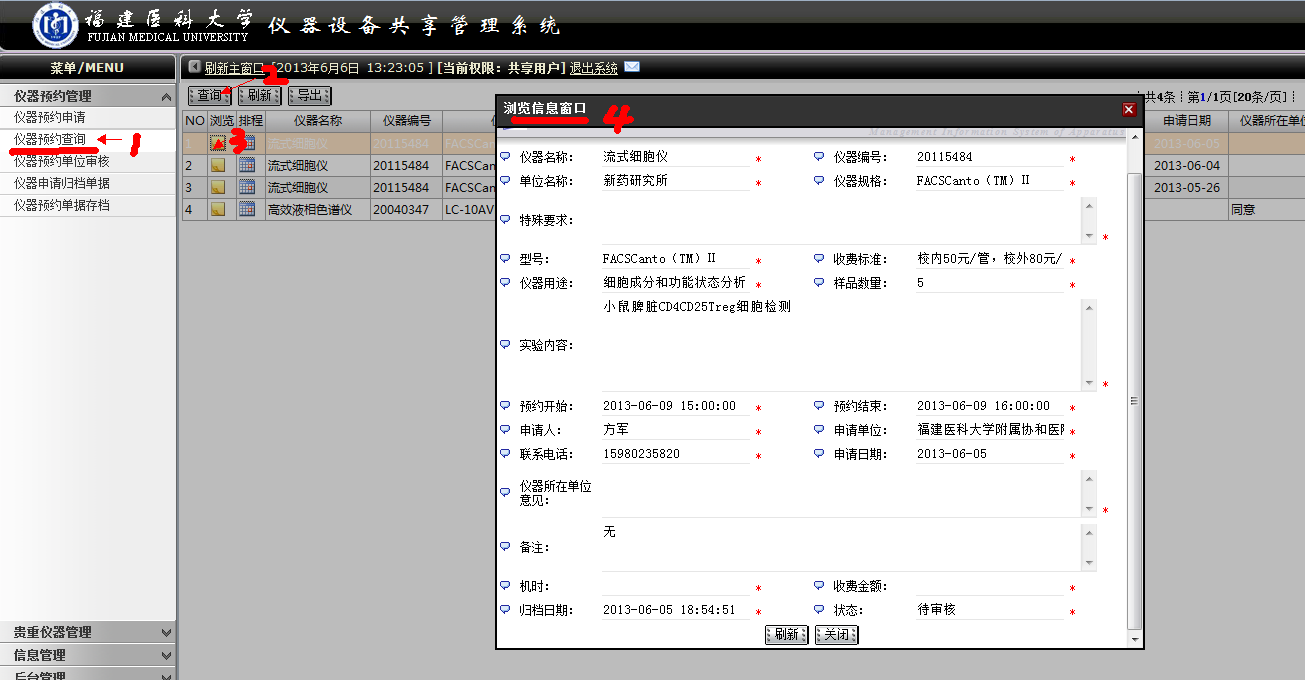Click the 退出系统 logout link
Screen dimensions: 1305x680
point(593,68)
